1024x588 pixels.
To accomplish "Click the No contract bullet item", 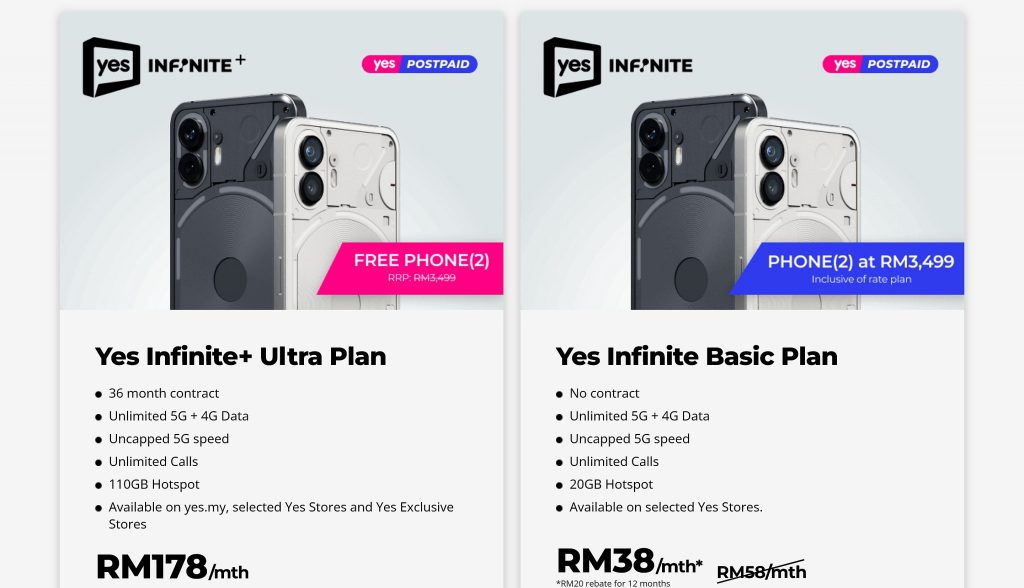I will coord(598,393).
